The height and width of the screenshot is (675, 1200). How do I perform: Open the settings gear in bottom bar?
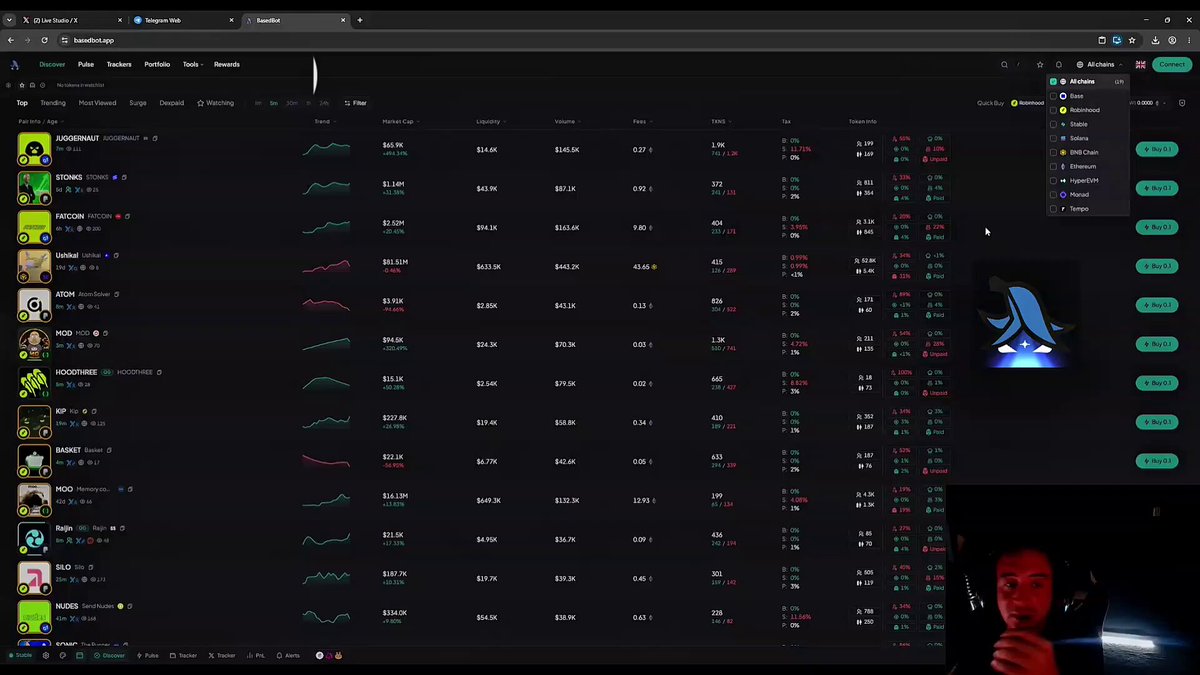tap(45, 655)
